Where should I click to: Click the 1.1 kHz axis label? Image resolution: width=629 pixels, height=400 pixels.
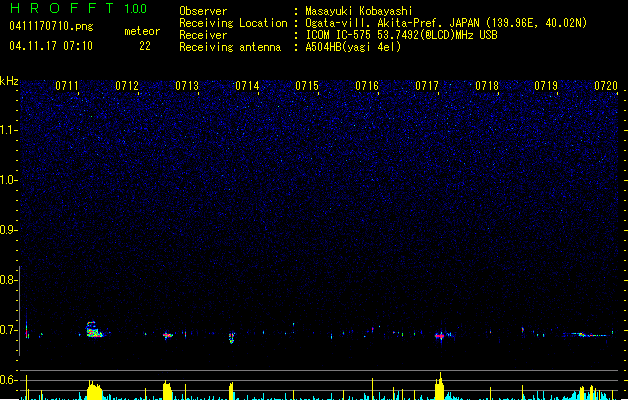(x=8, y=130)
